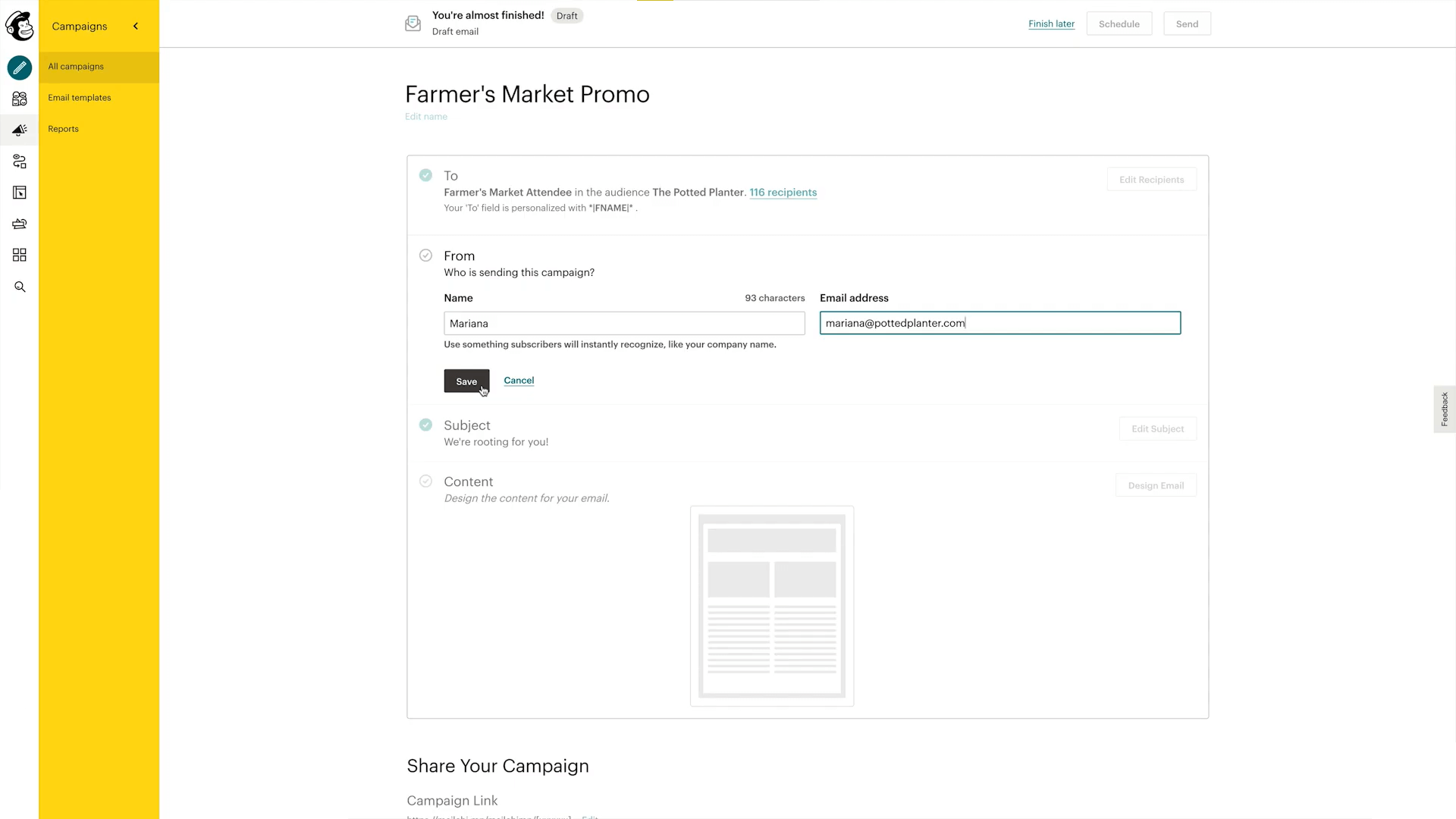Screen dimensions: 1456x819
Task: Open the Integrations grid icon
Action: (x=20, y=255)
